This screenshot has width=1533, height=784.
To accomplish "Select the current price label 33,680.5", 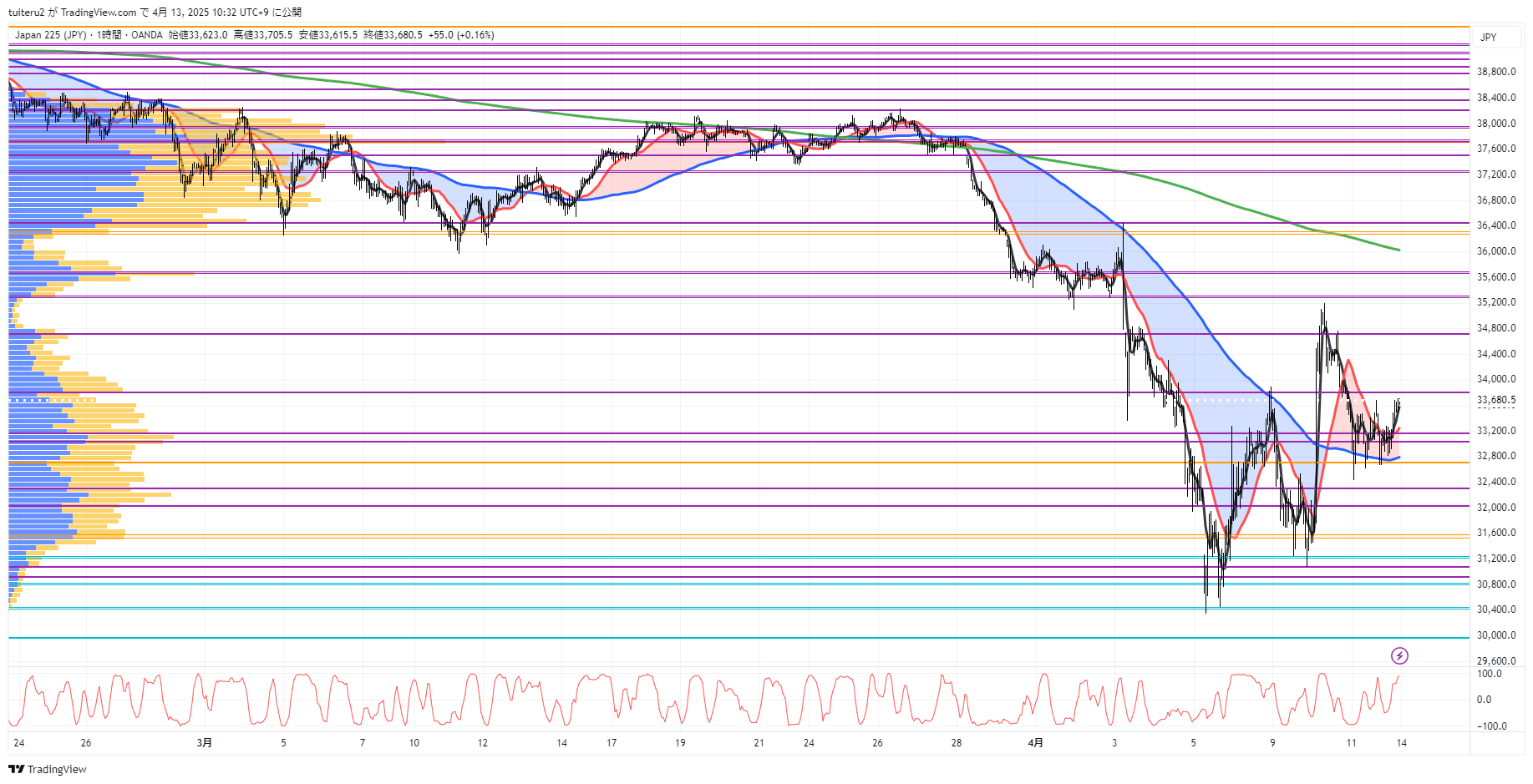I will [1495, 400].
